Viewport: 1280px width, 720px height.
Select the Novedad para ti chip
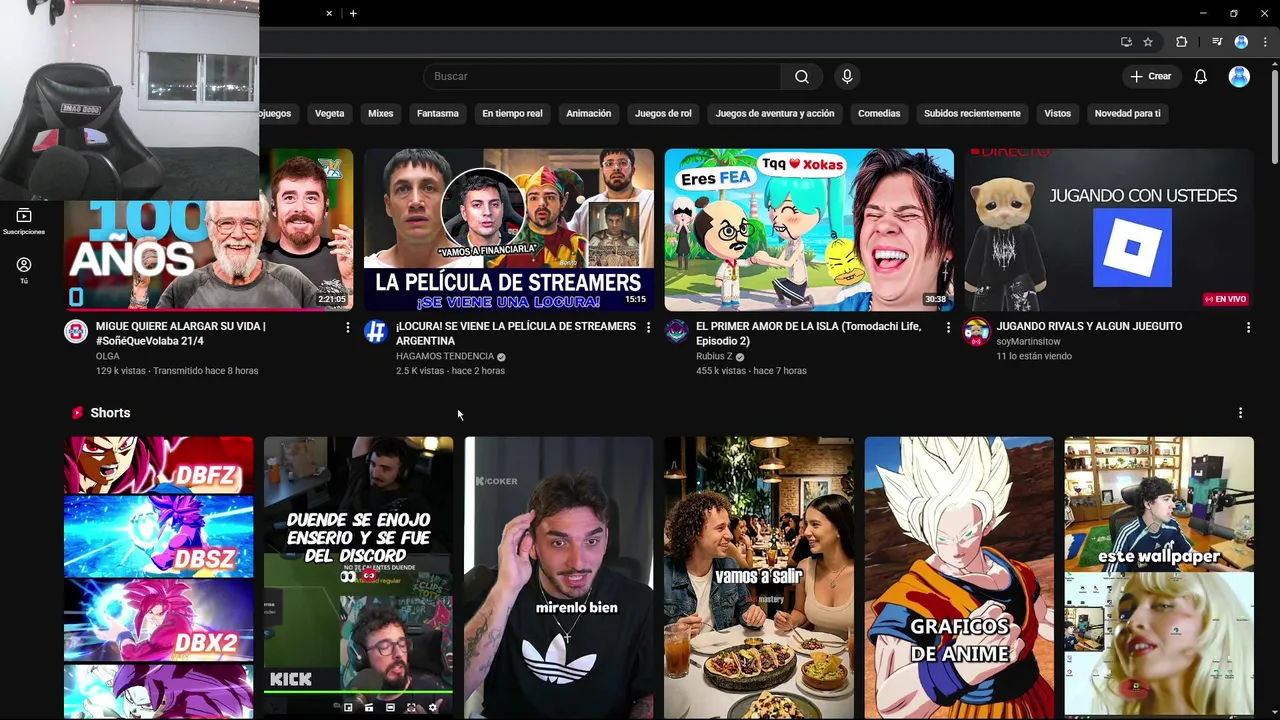pos(1127,114)
